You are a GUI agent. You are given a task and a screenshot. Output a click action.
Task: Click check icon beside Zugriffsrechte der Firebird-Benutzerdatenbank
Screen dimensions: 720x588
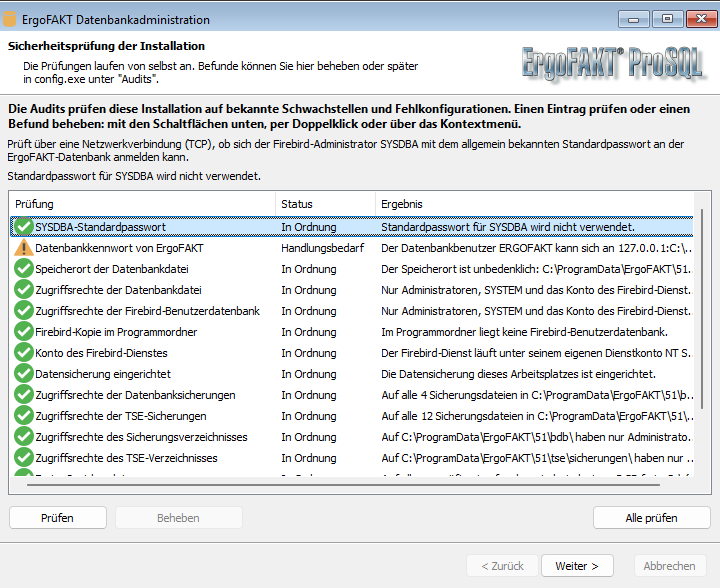coord(23,311)
